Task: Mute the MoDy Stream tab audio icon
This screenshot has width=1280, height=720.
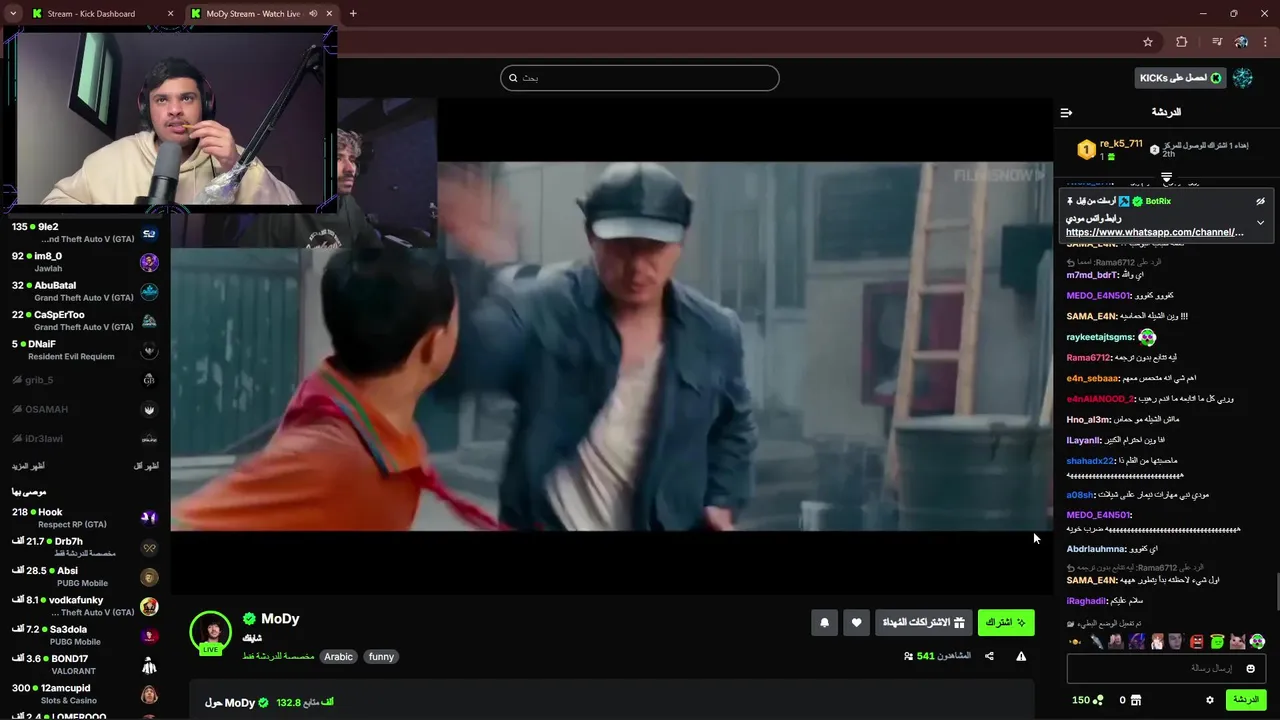Action: coord(313,14)
